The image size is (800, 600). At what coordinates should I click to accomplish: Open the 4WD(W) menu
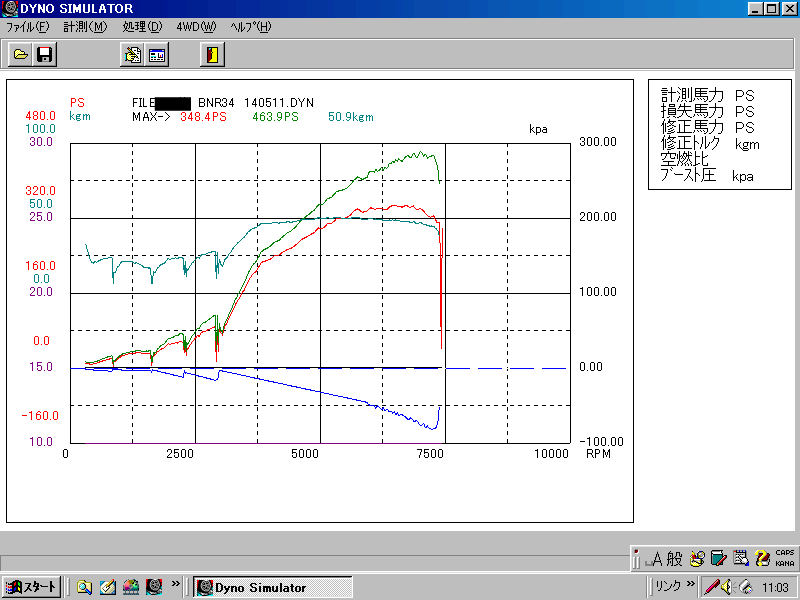(195, 27)
